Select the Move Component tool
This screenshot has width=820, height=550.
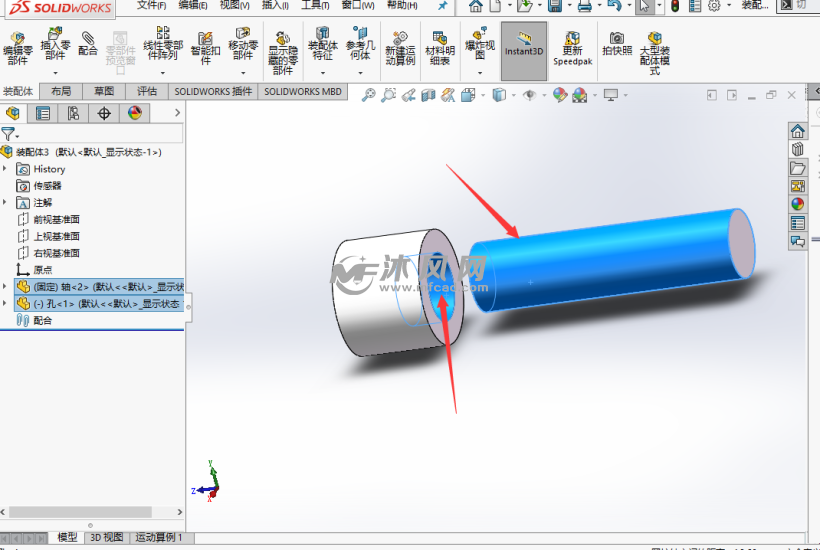(x=243, y=44)
